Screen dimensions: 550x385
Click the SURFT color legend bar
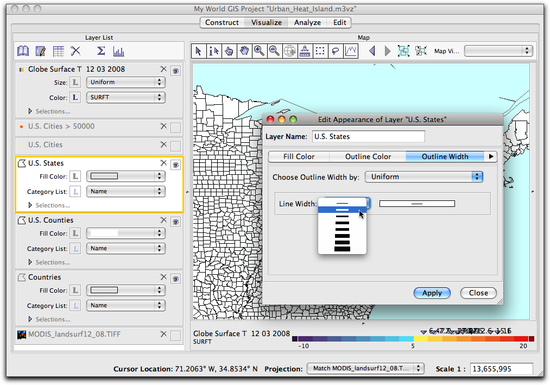413,339
